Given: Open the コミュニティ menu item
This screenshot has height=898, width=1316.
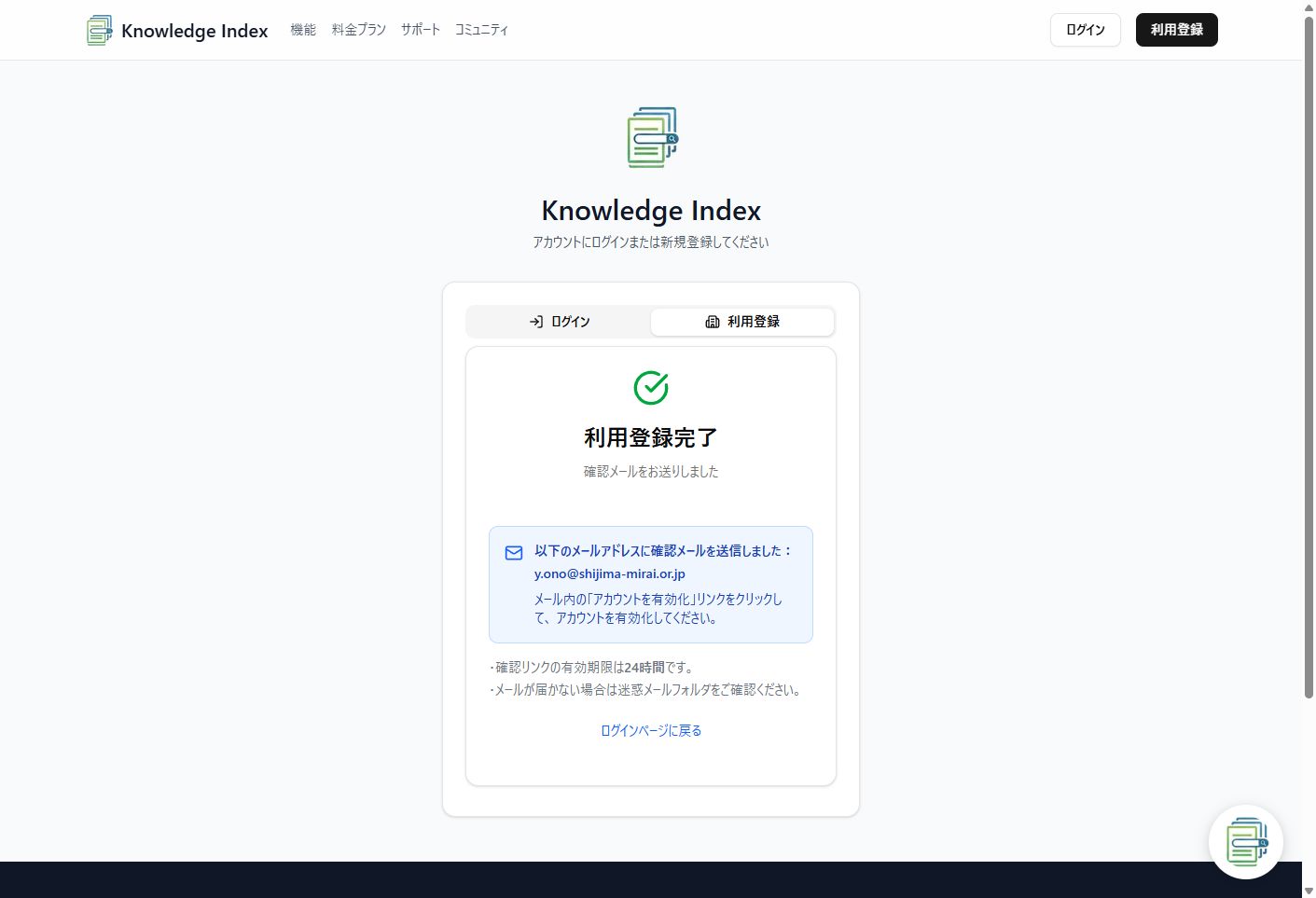Looking at the screenshot, I should pos(481,30).
